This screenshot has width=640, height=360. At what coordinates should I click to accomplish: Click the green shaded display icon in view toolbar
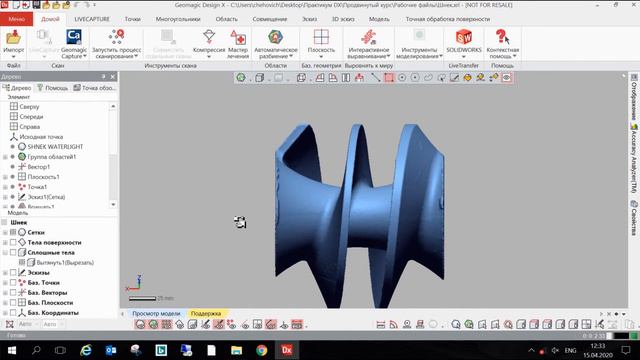pyautogui.click(x=241, y=78)
